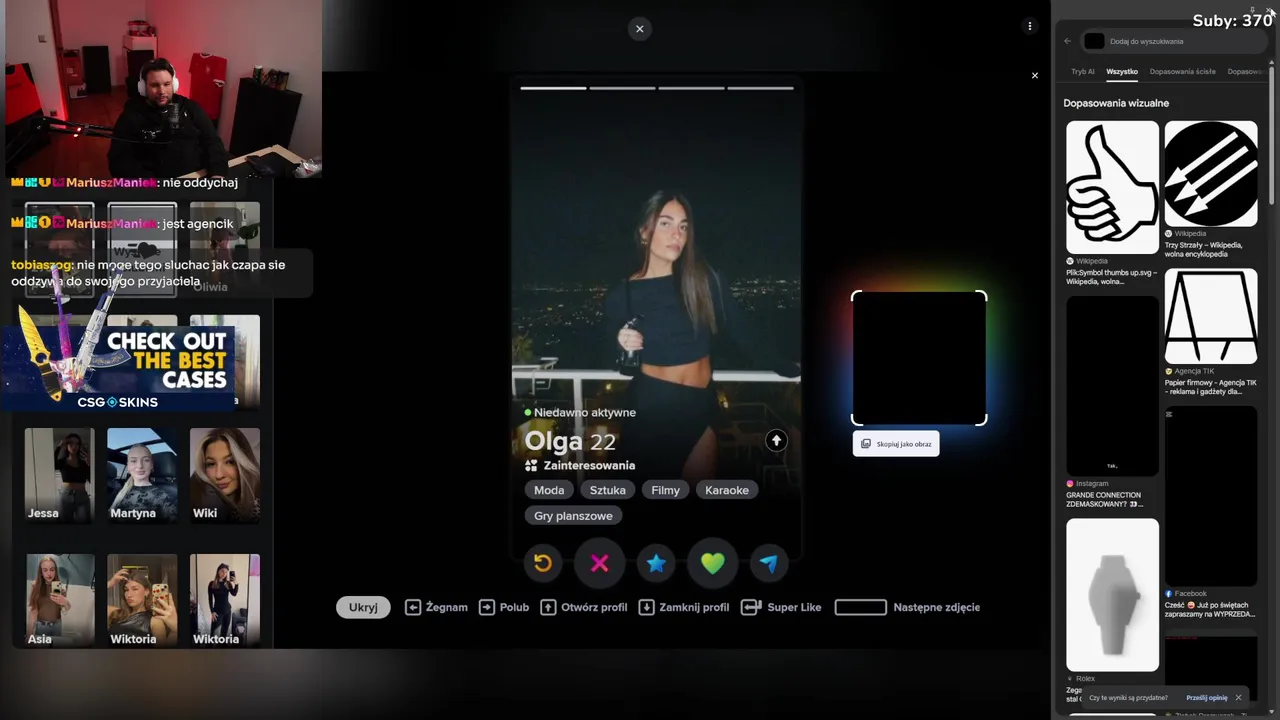This screenshot has height=720, width=1280.
Task: Click the 'Zamknij profil' down-arrow key icon
Action: [646, 607]
